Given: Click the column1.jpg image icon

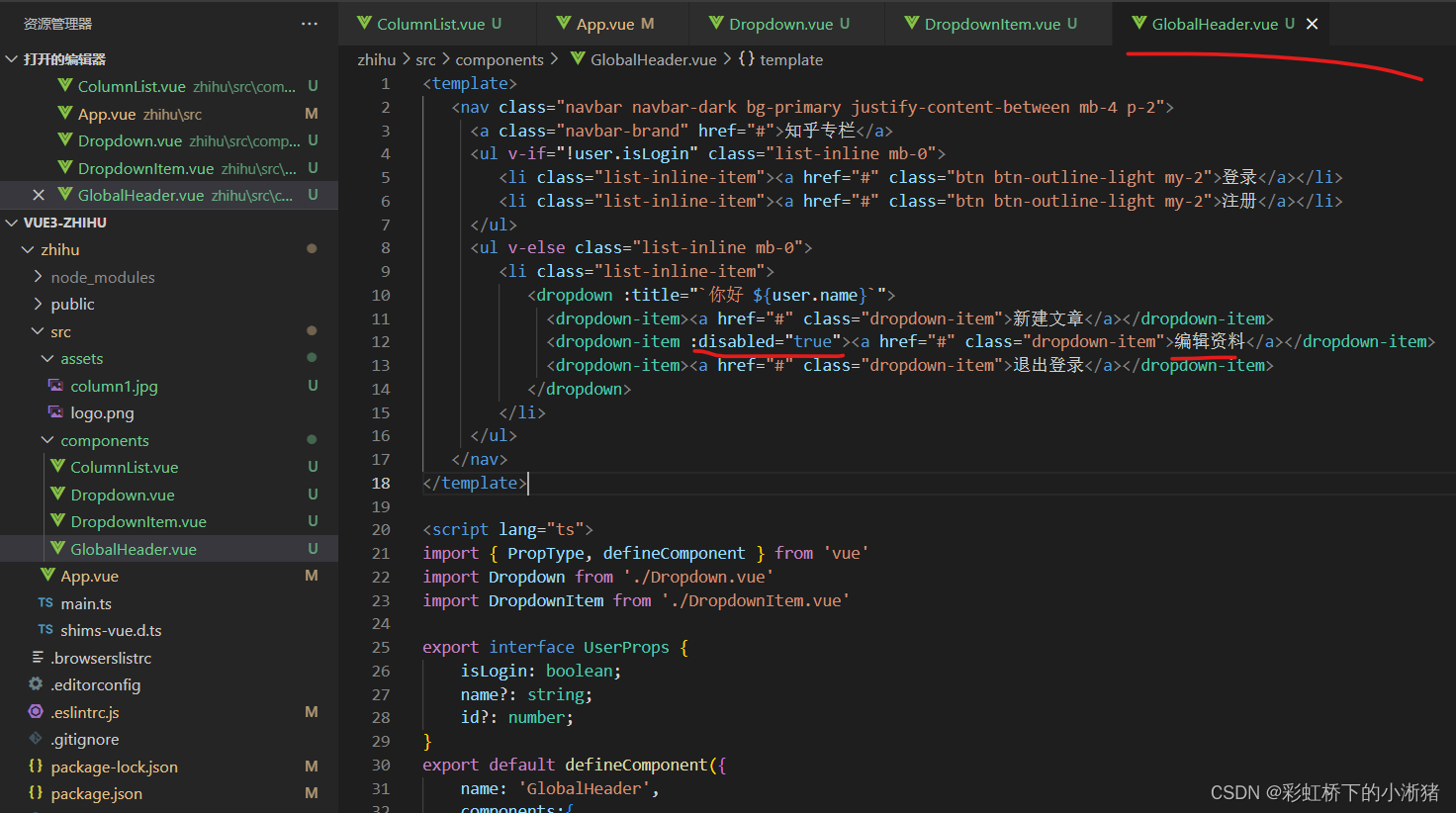Looking at the screenshot, I should click(x=56, y=386).
